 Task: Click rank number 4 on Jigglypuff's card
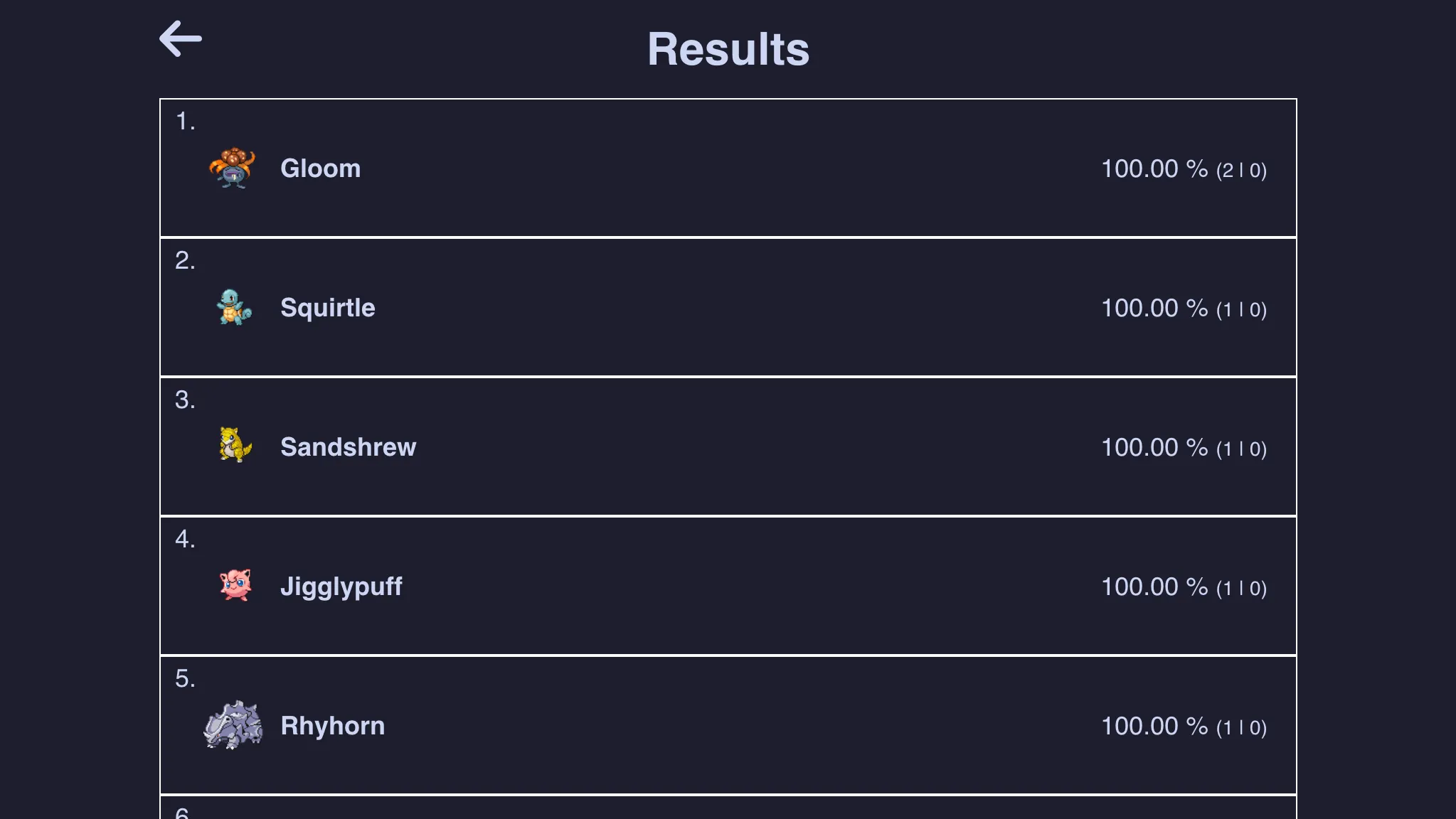click(x=186, y=539)
